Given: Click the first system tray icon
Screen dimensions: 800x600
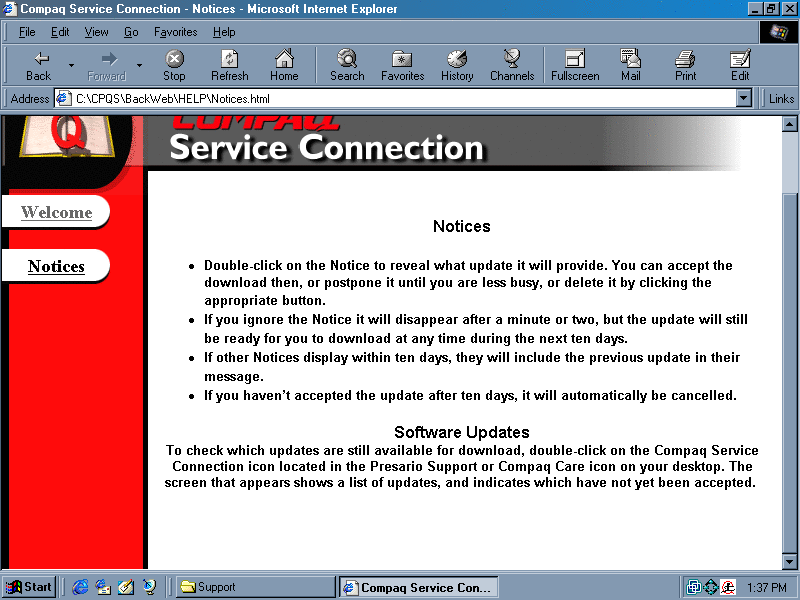Looking at the screenshot, I should pyautogui.click(x=694, y=587).
